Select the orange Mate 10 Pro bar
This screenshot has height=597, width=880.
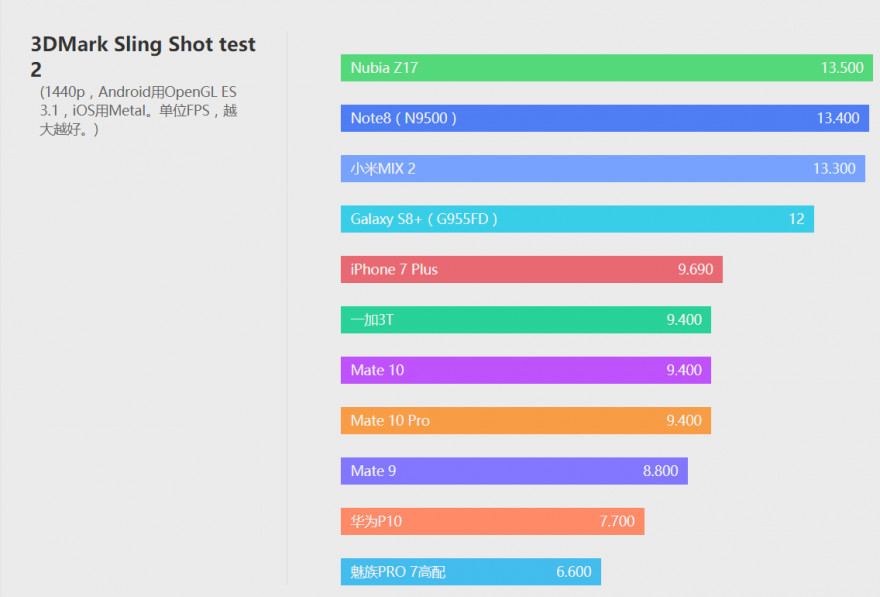tap(525, 421)
